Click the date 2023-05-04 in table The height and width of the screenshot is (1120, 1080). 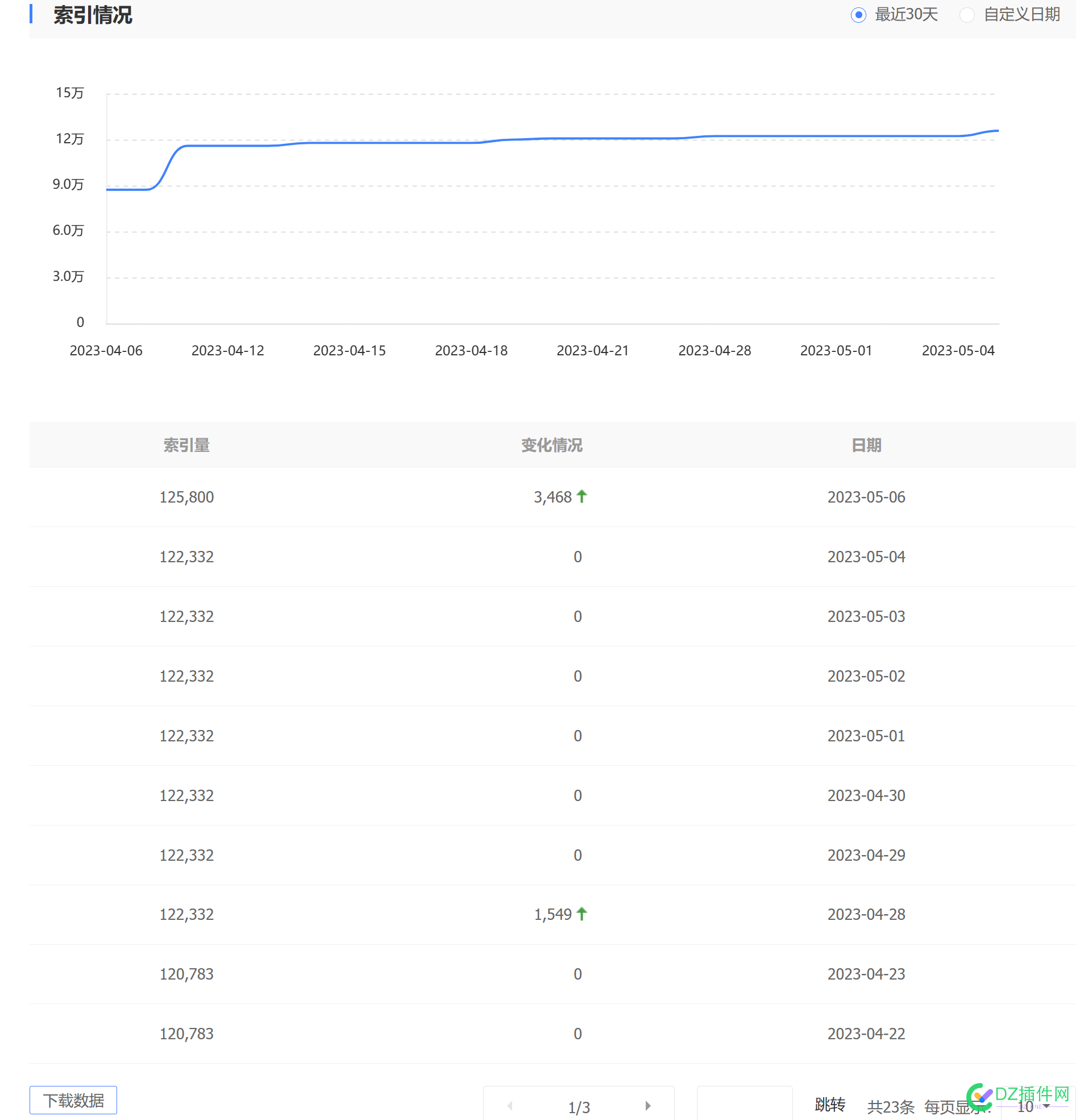click(866, 557)
